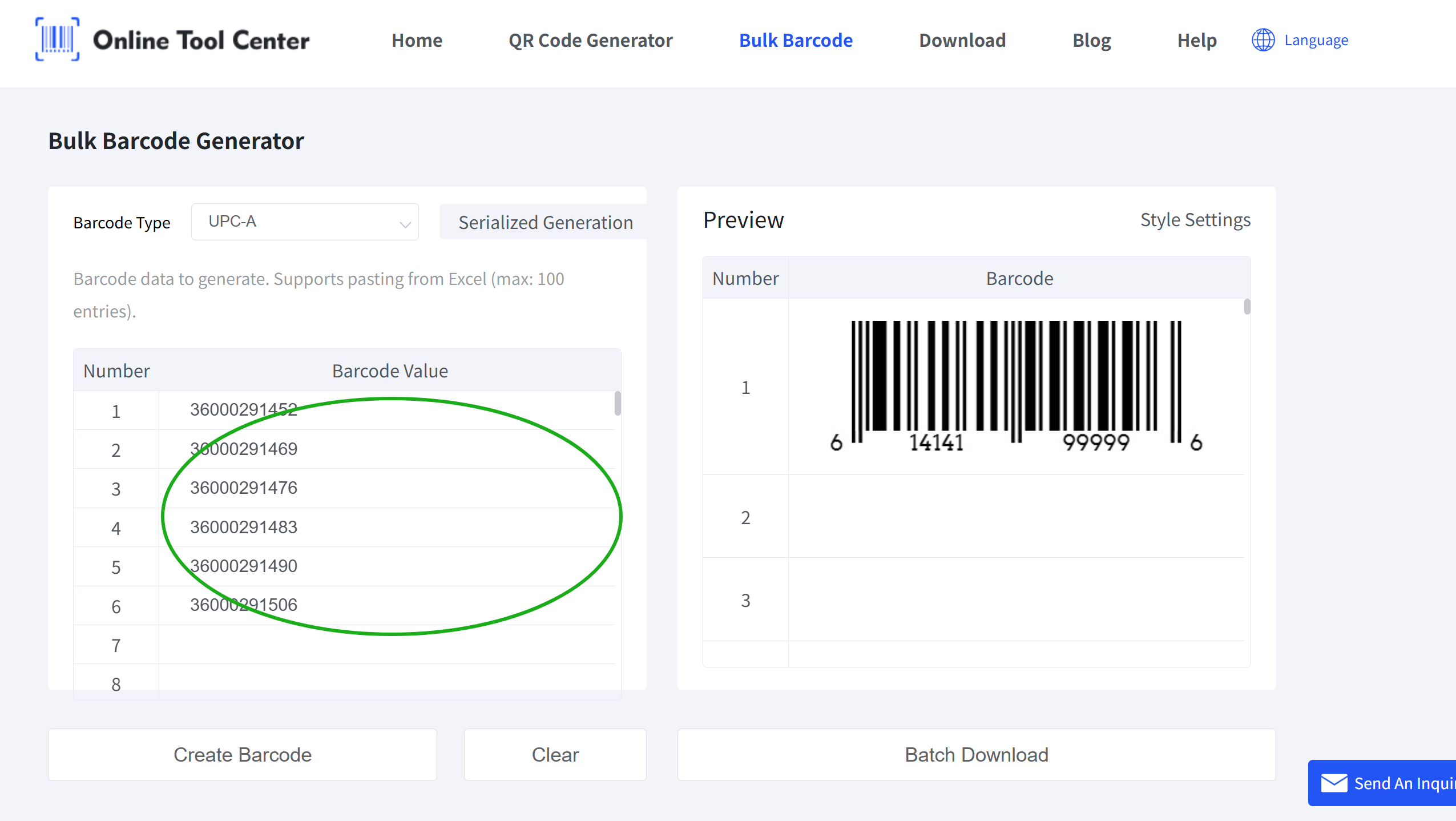
Task: Open the Help page
Action: click(1197, 40)
